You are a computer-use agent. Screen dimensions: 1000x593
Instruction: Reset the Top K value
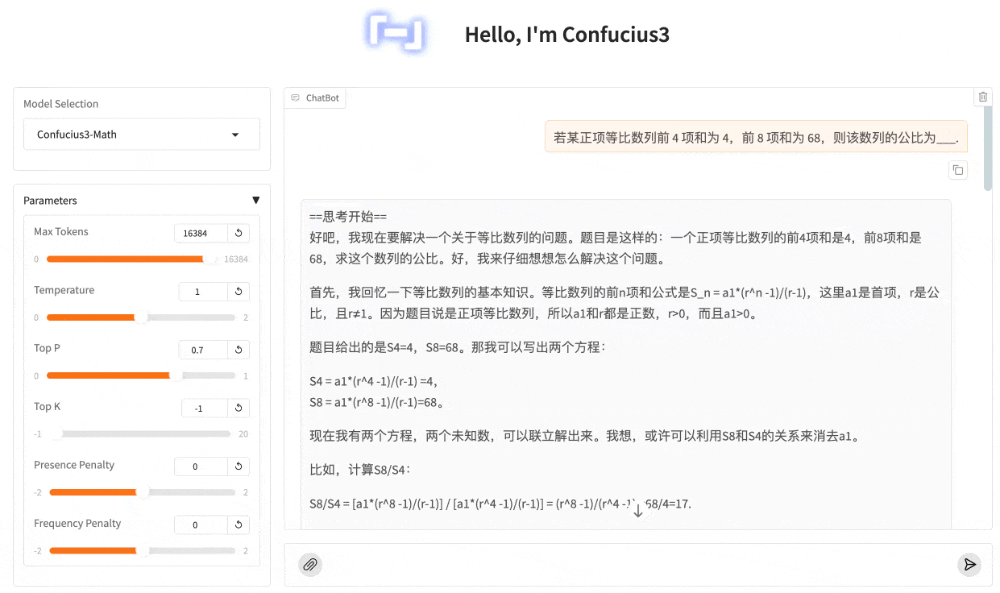(239, 408)
